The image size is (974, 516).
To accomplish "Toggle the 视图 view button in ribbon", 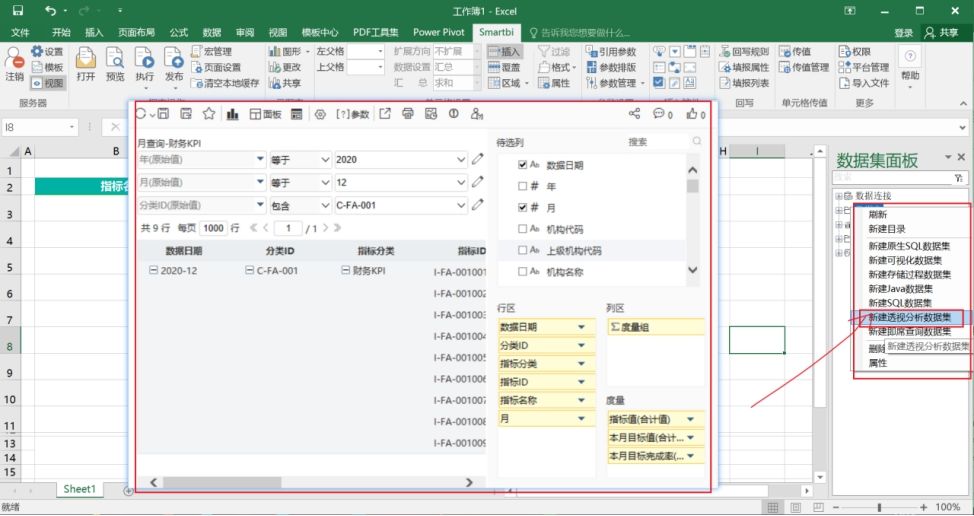I will pyautogui.click(x=48, y=83).
